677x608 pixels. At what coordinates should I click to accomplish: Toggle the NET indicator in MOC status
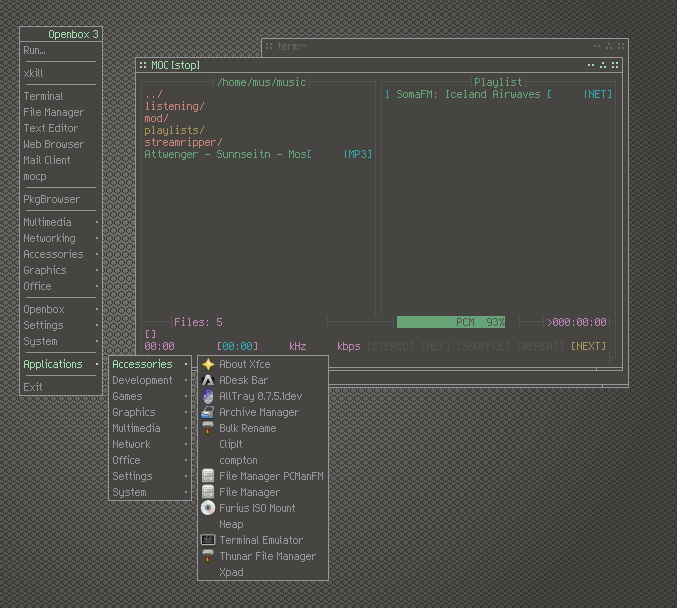pyautogui.click(x=435, y=346)
